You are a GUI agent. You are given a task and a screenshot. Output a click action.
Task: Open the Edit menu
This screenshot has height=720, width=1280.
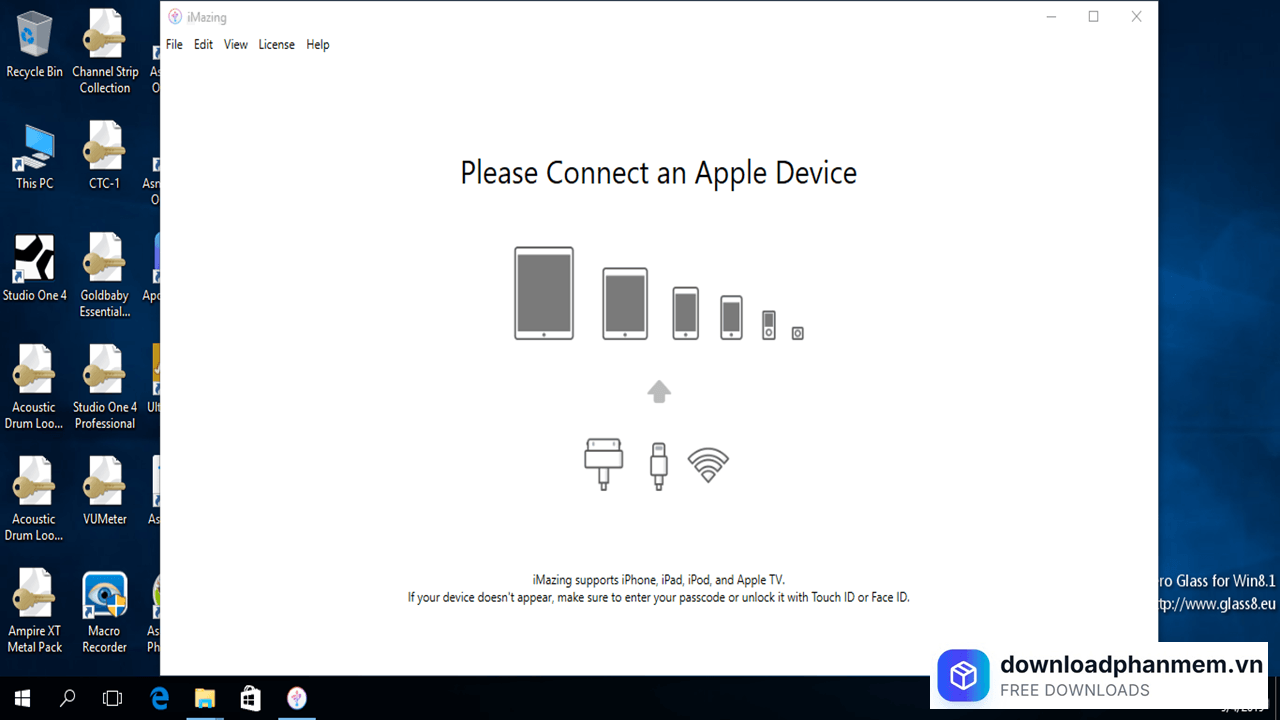(203, 45)
